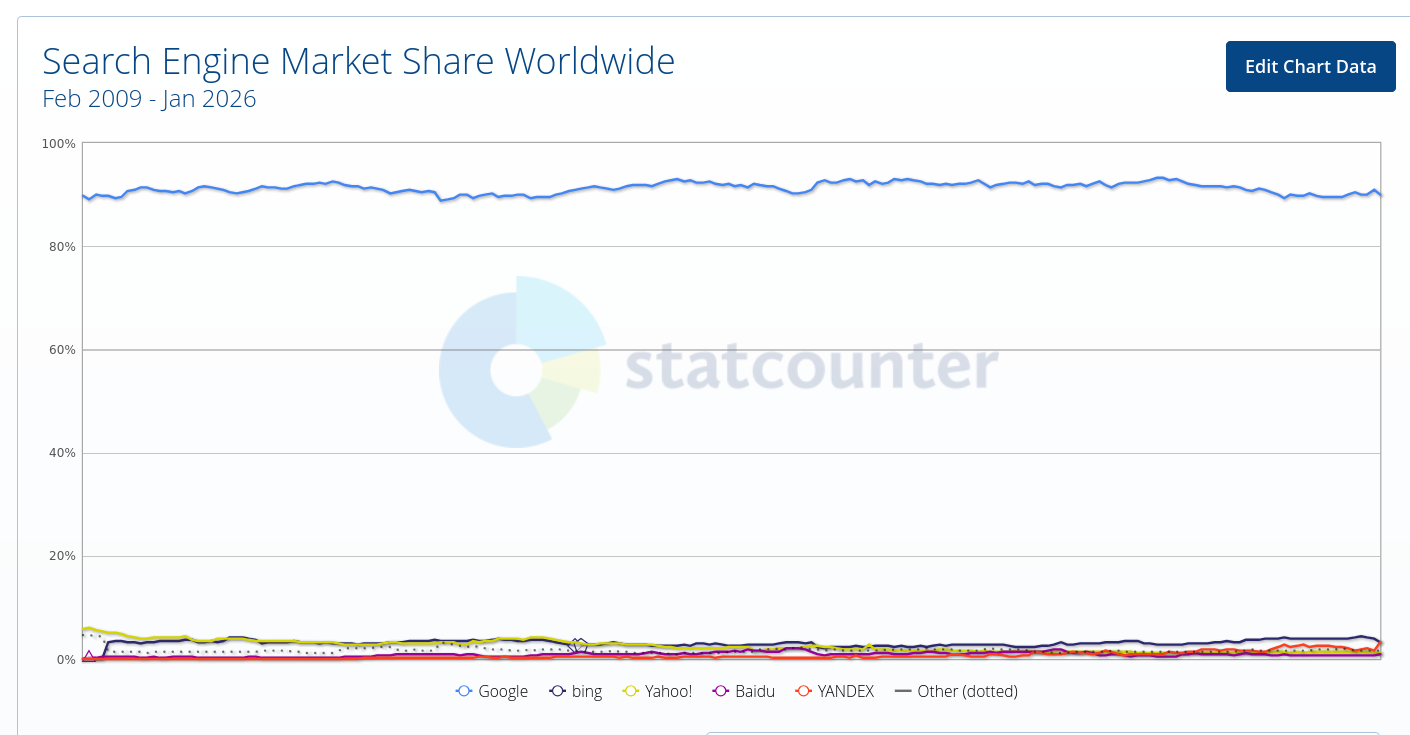The height and width of the screenshot is (735, 1410).
Task: Click the 20% y-axis label
Action: click(60, 556)
